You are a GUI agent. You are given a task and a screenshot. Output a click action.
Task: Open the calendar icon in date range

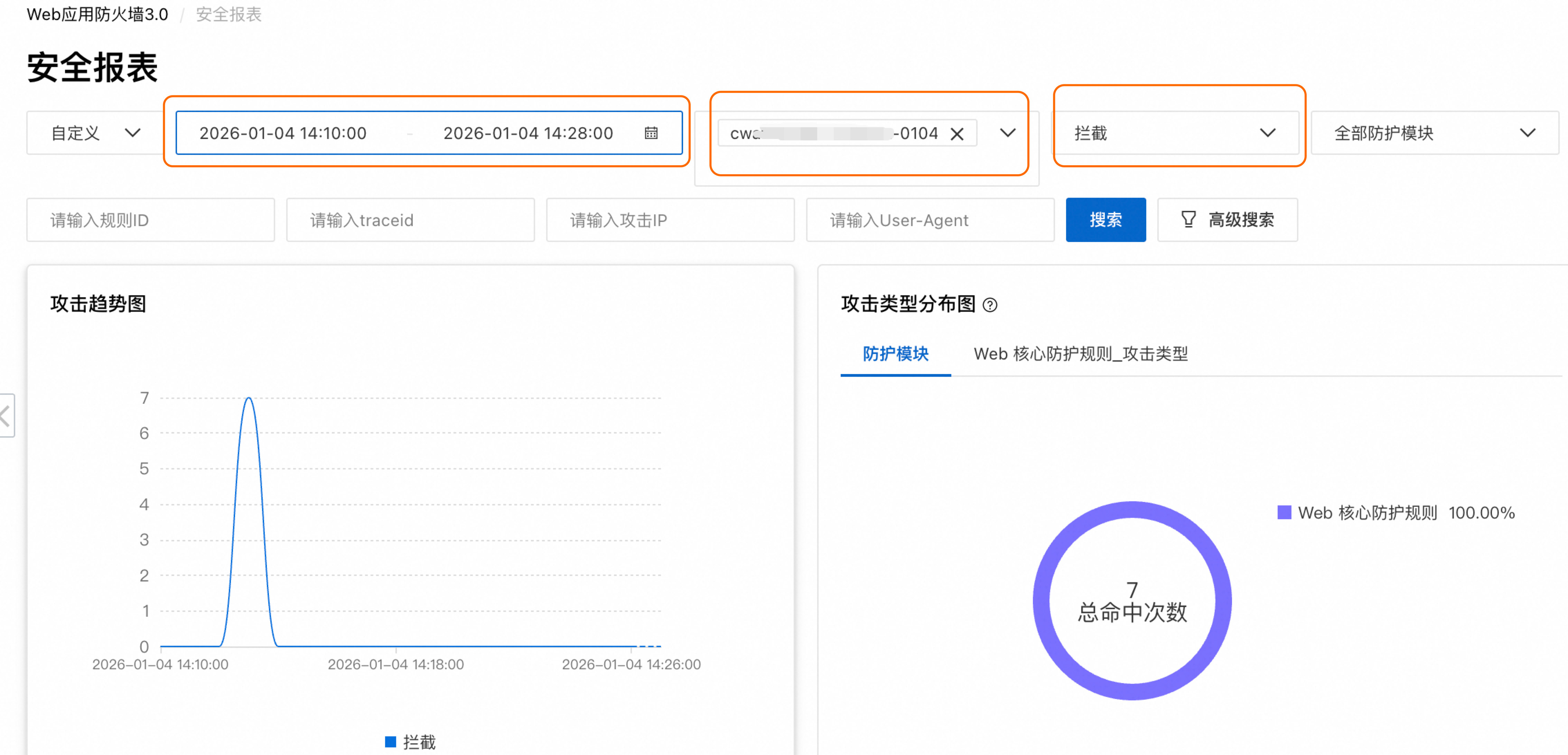click(x=651, y=133)
